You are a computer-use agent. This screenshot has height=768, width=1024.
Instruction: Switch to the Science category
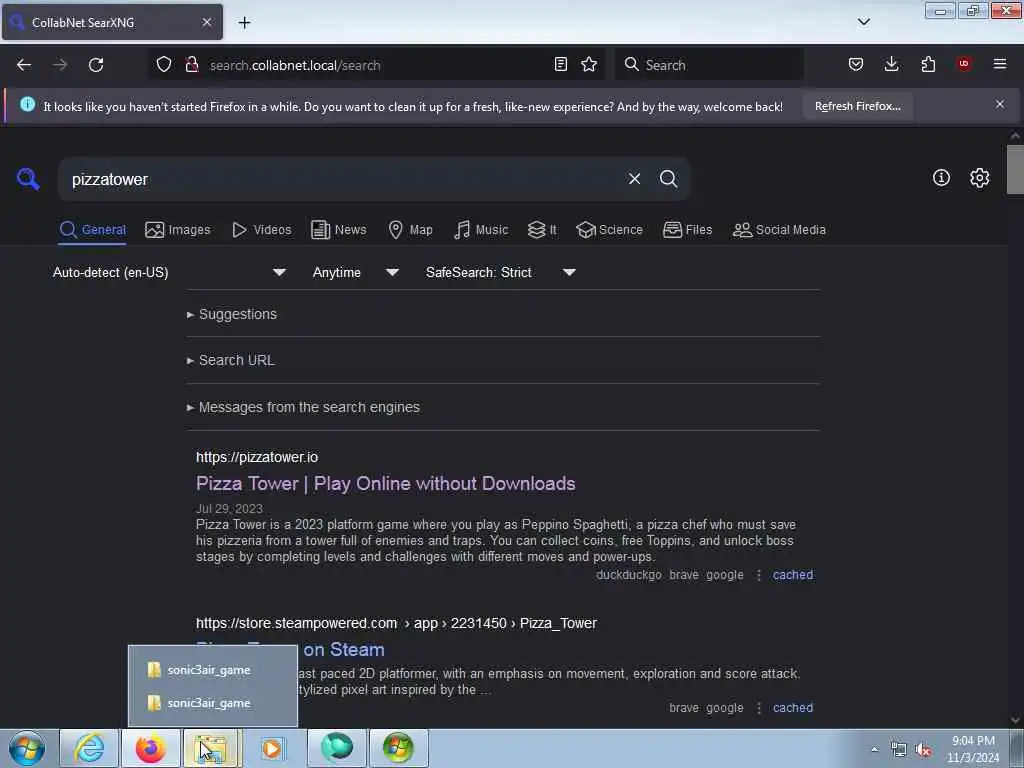[609, 230]
